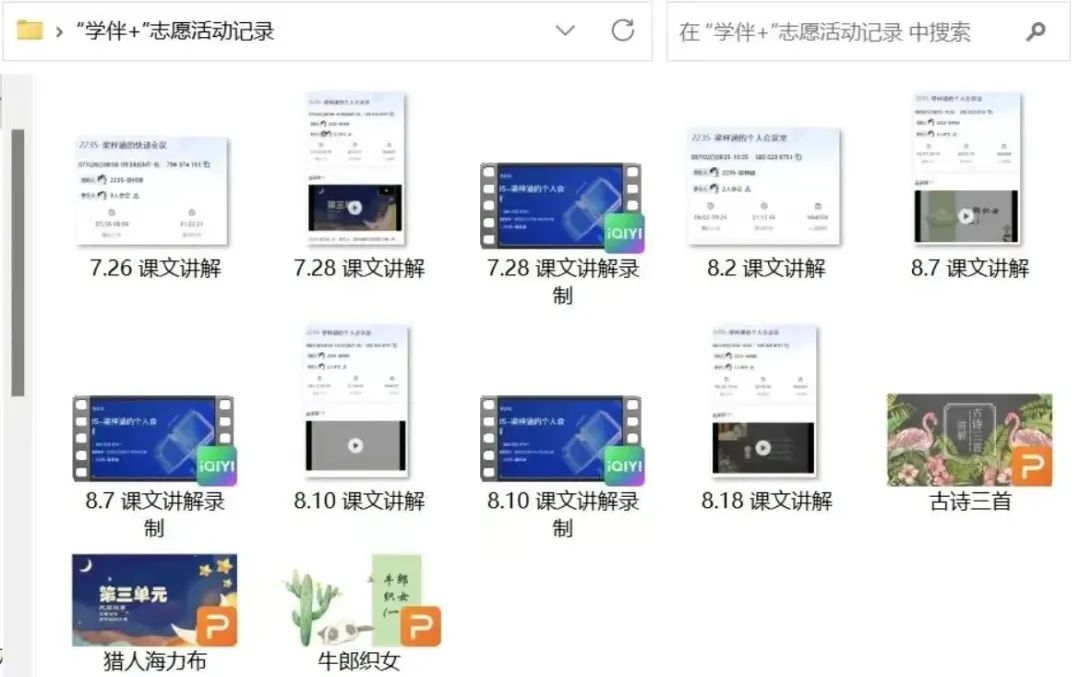Click the left pane vertical scrollbar
Viewport: 1080px width, 677px height.
pyautogui.click(x=17, y=260)
